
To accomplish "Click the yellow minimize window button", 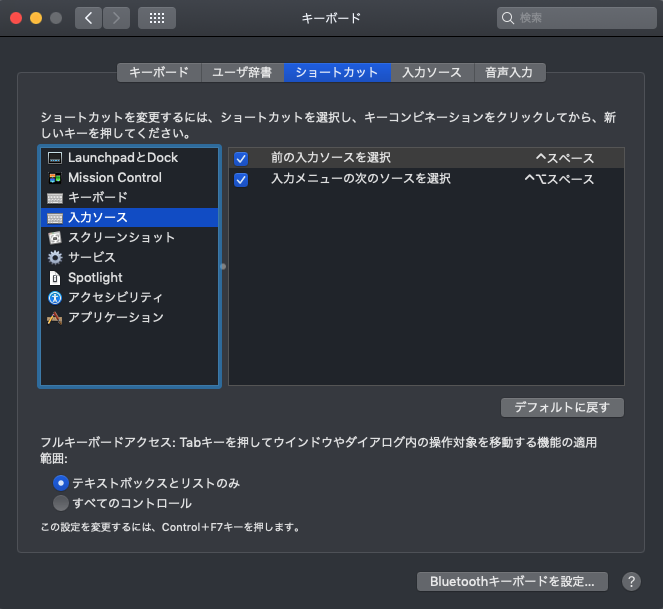I will [x=36, y=18].
